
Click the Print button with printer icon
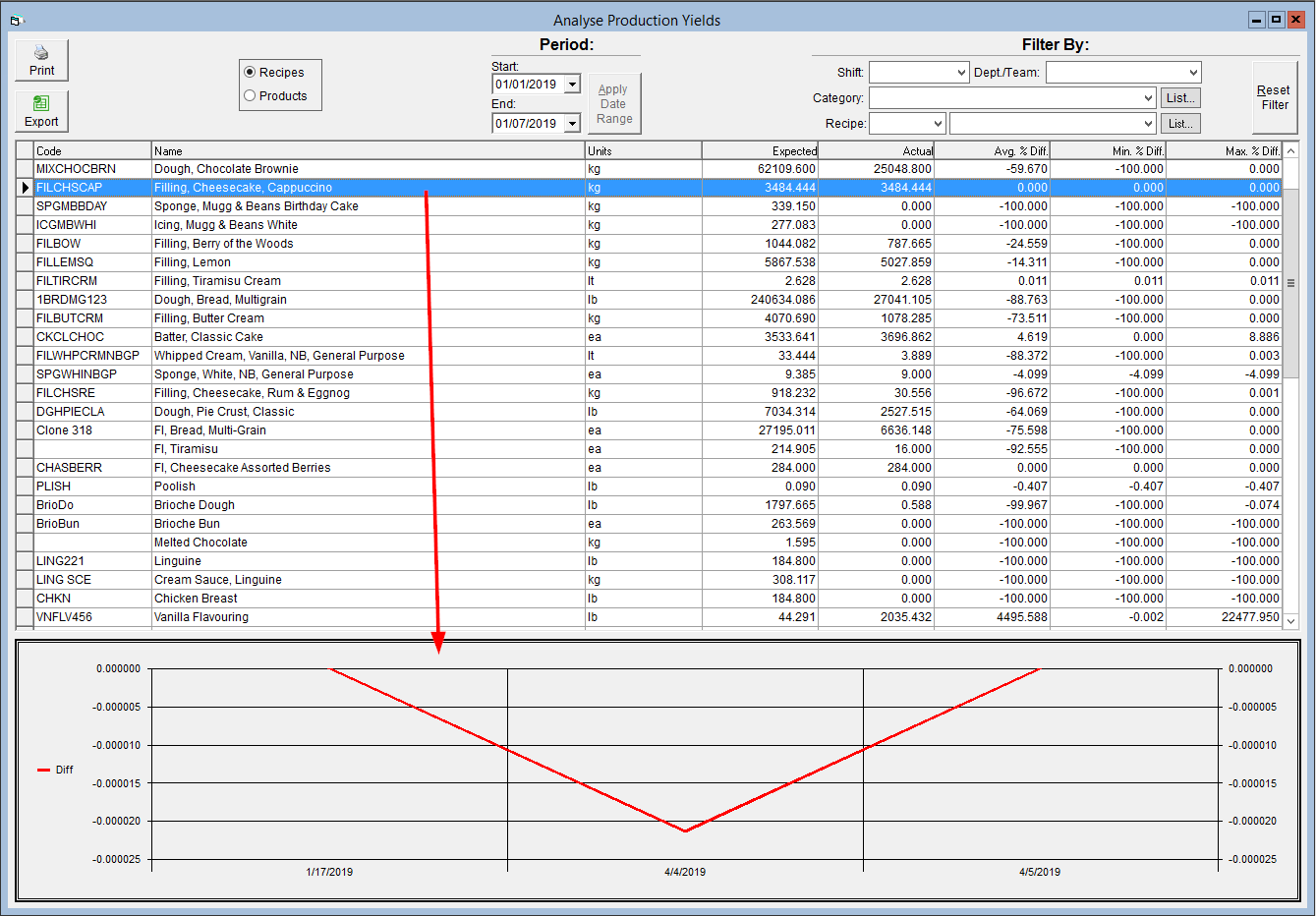click(x=41, y=60)
